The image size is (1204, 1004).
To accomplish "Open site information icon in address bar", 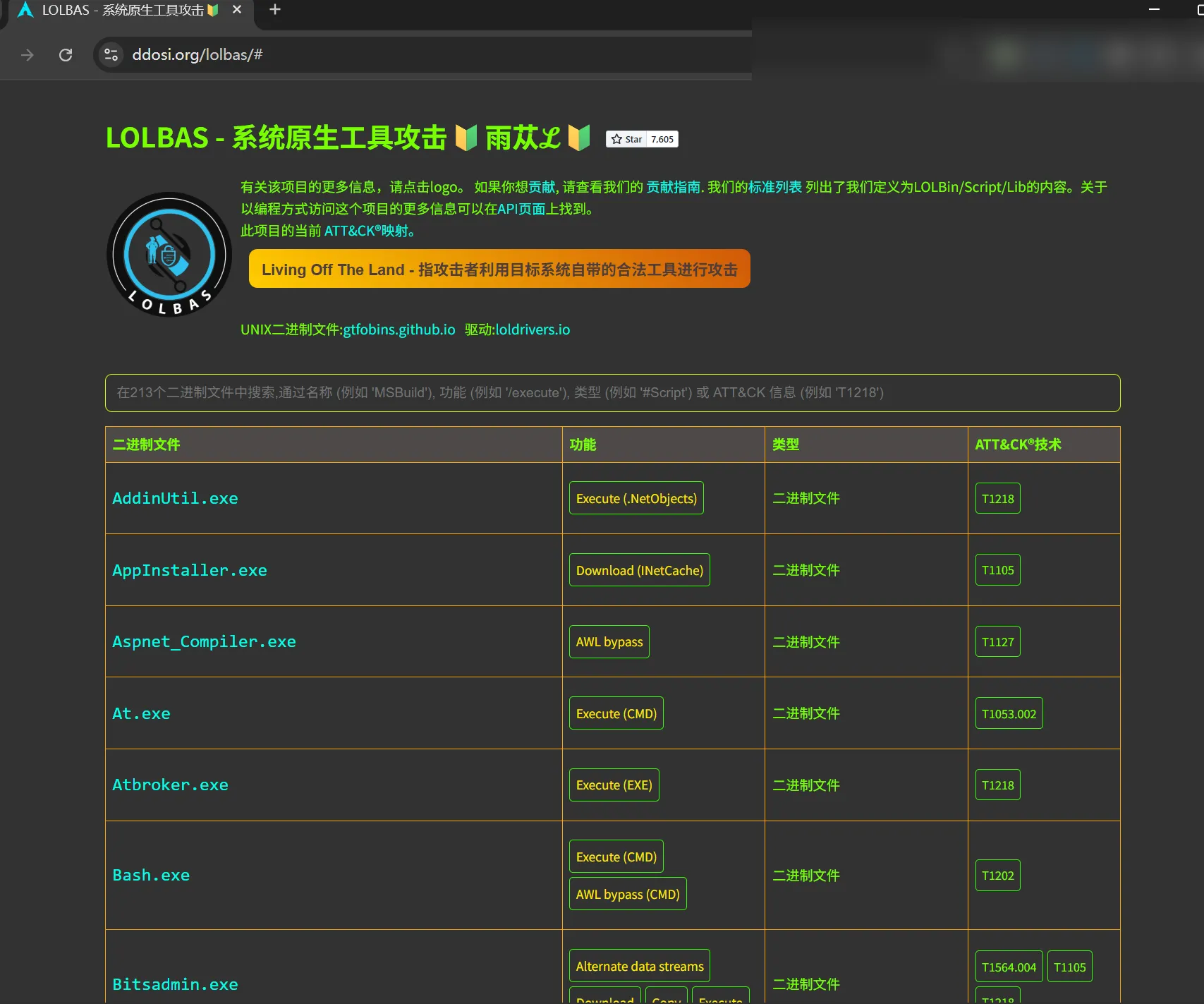I will point(111,55).
